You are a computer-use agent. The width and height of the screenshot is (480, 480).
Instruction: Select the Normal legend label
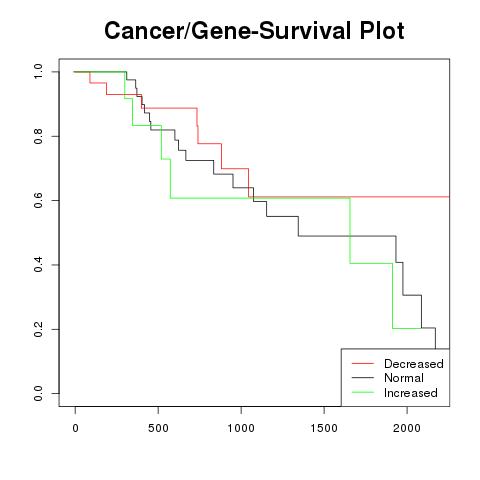coord(404,378)
